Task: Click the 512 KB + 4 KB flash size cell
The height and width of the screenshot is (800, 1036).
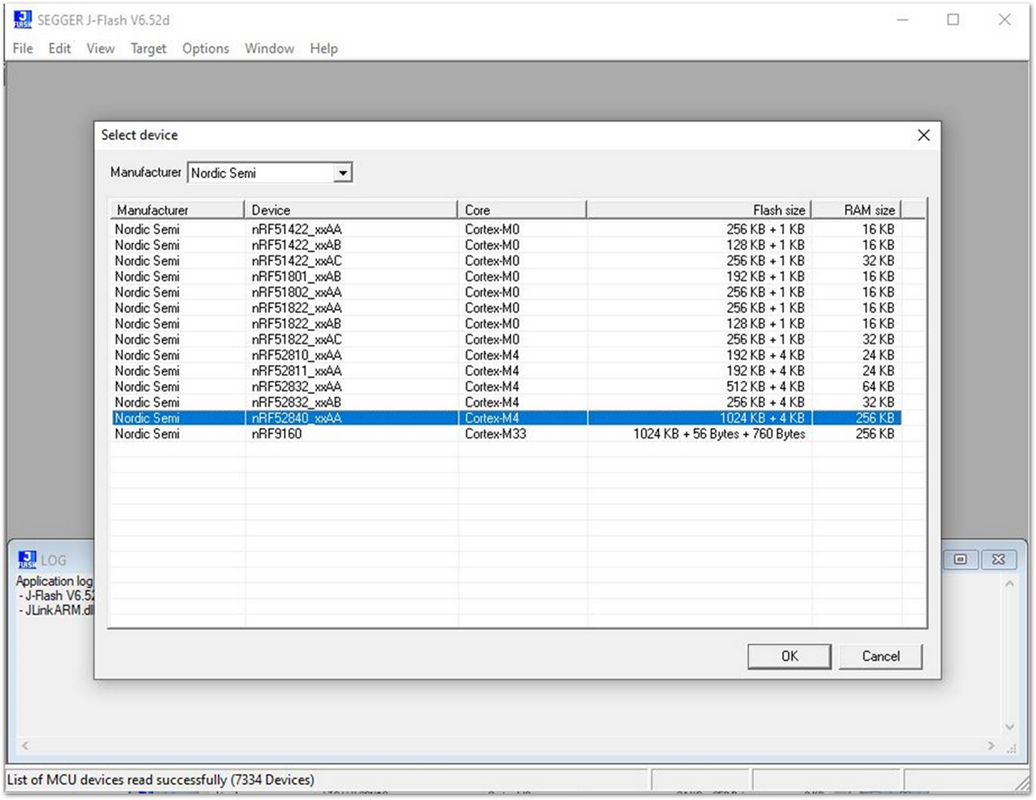Action: [766, 387]
